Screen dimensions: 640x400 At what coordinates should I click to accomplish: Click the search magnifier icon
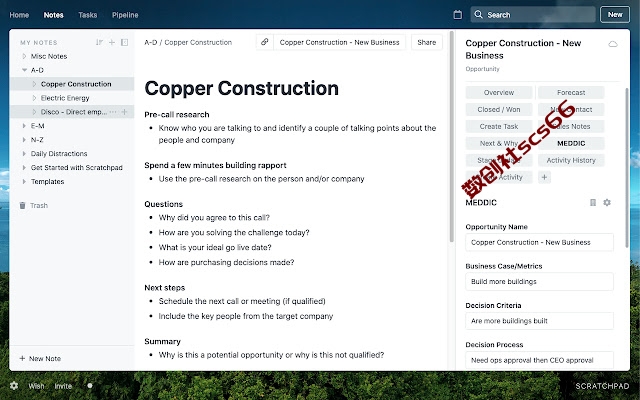pyautogui.click(x=478, y=15)
